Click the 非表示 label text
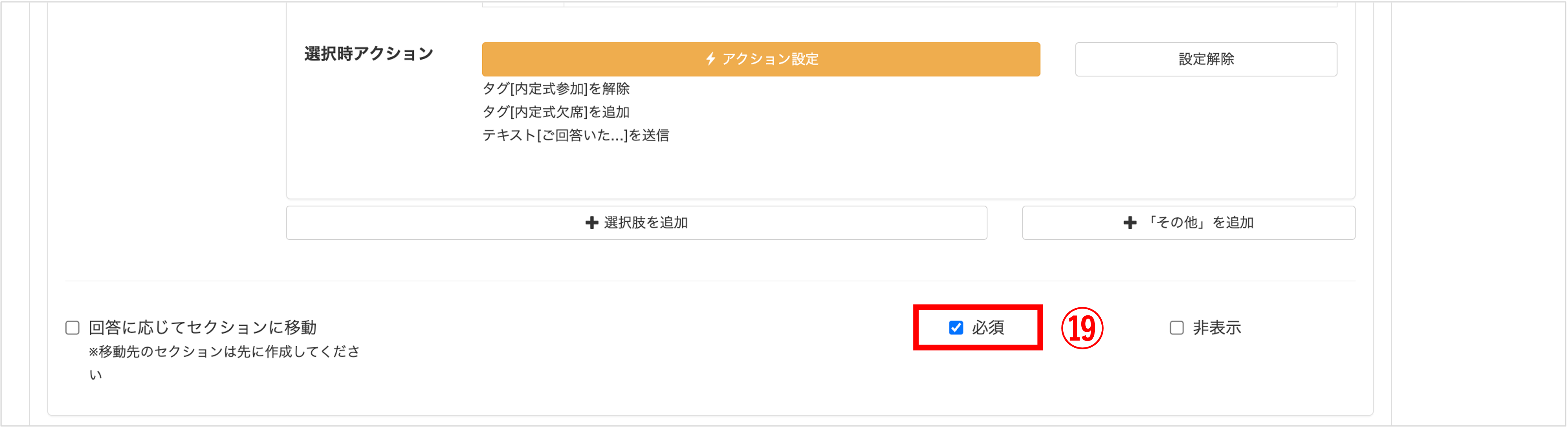The image size is (1568, 427). (1217, 328)
